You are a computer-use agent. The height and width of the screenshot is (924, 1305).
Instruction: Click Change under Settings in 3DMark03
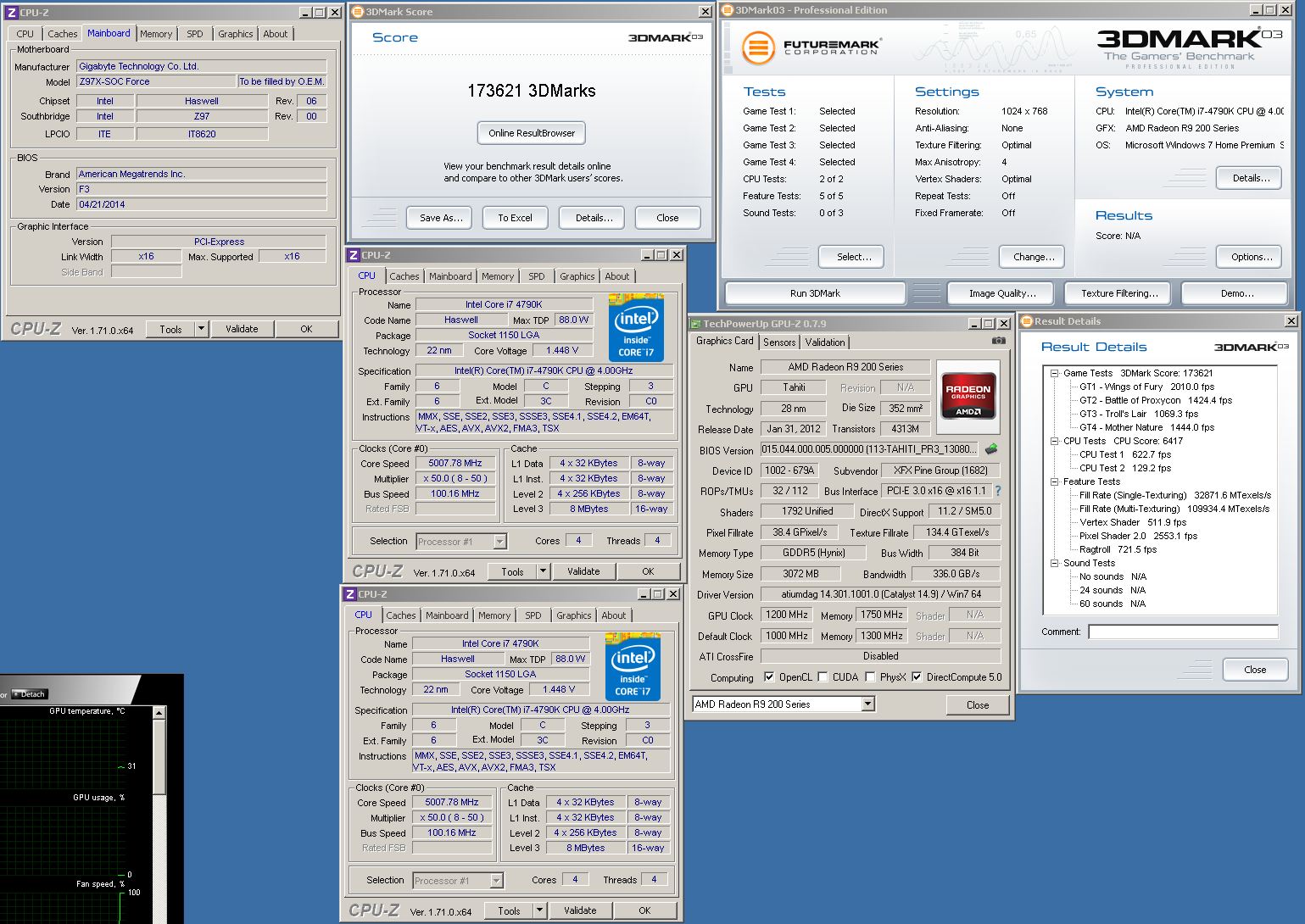(x=1034, y=257)
